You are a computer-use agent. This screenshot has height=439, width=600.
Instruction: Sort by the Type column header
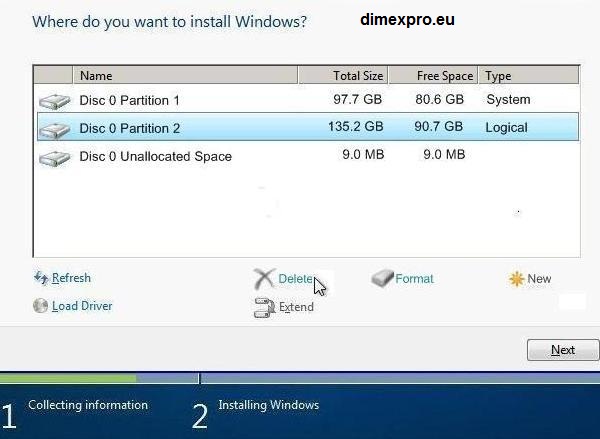[x=528, y=75]
